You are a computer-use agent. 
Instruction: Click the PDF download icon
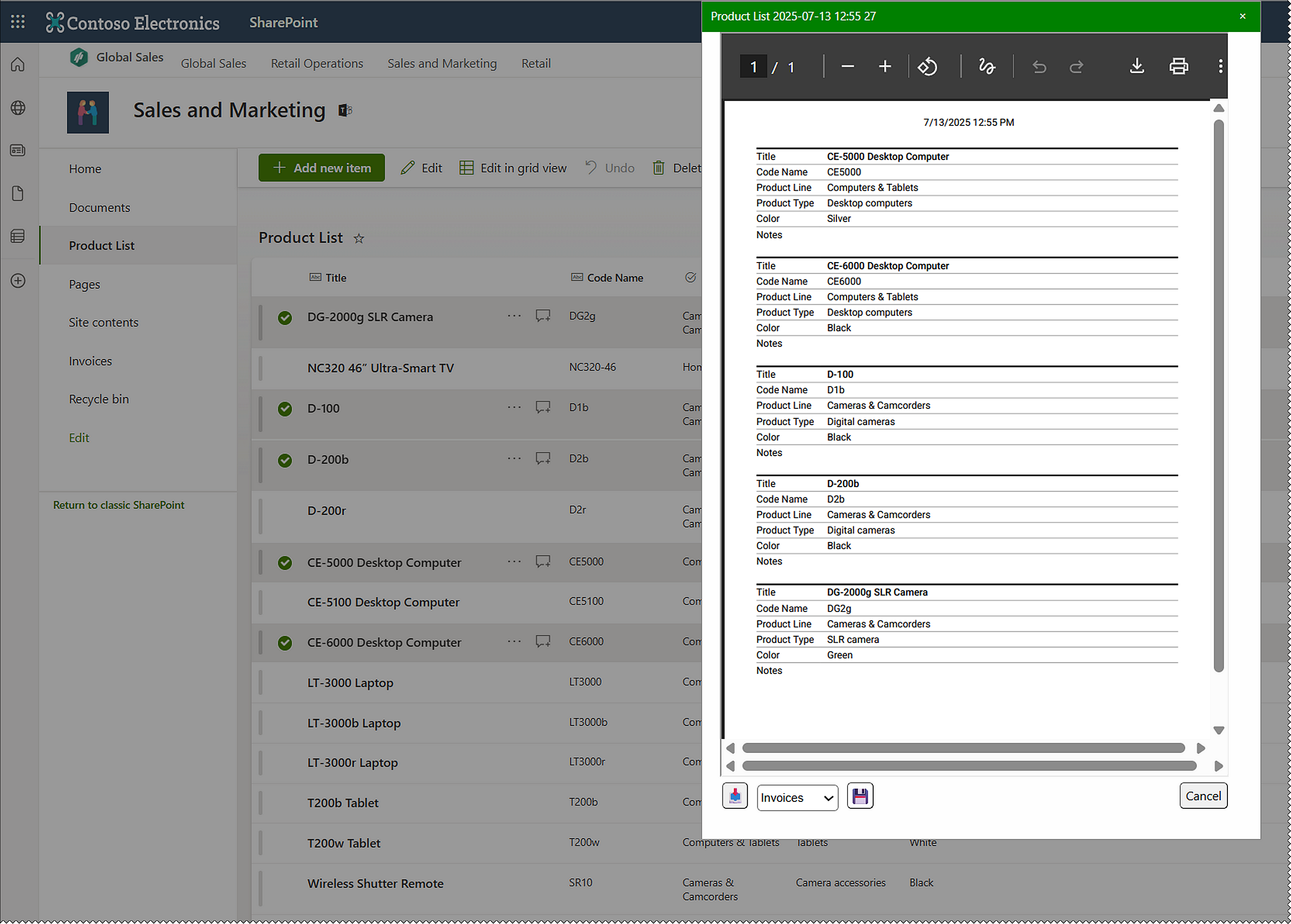(x=1136, y=67)
